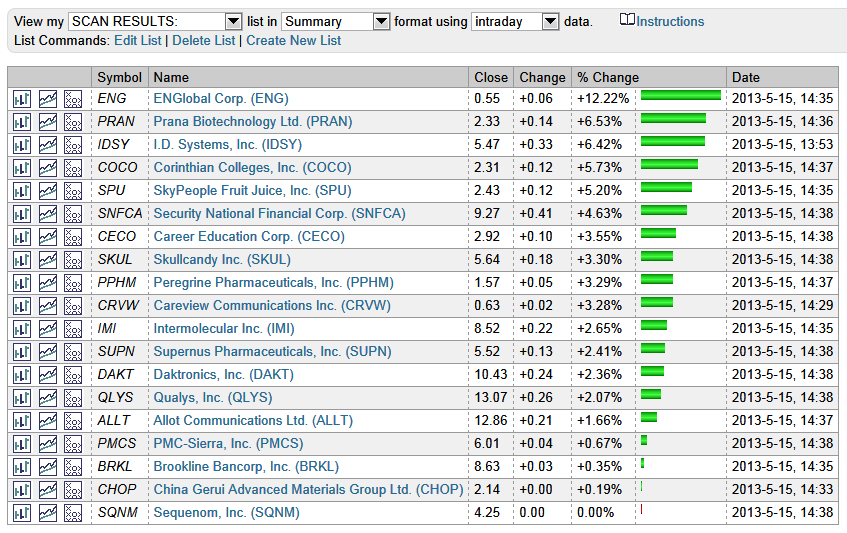Open SharpChart icon for SQNM row
847x533 pixels.
[22, 513]
